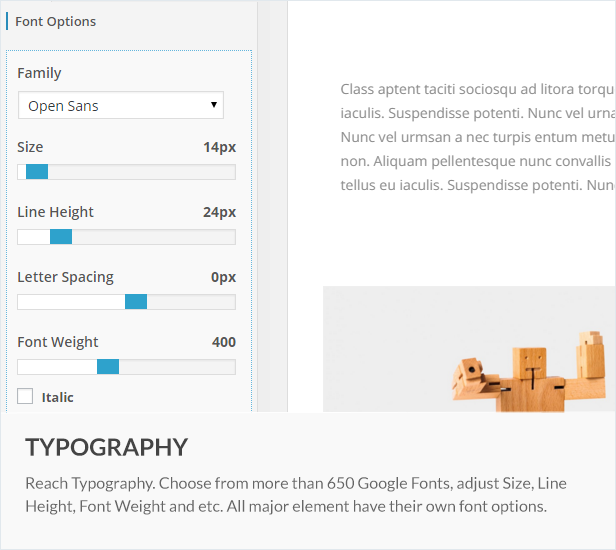616x550 pixels.
Task: Click the TYPOGRAPHY heading
Action: click(x=106, y=447)
